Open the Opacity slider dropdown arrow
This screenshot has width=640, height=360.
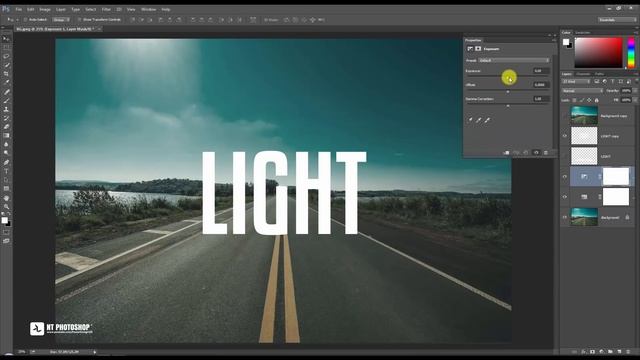click(x=635, y=91)
